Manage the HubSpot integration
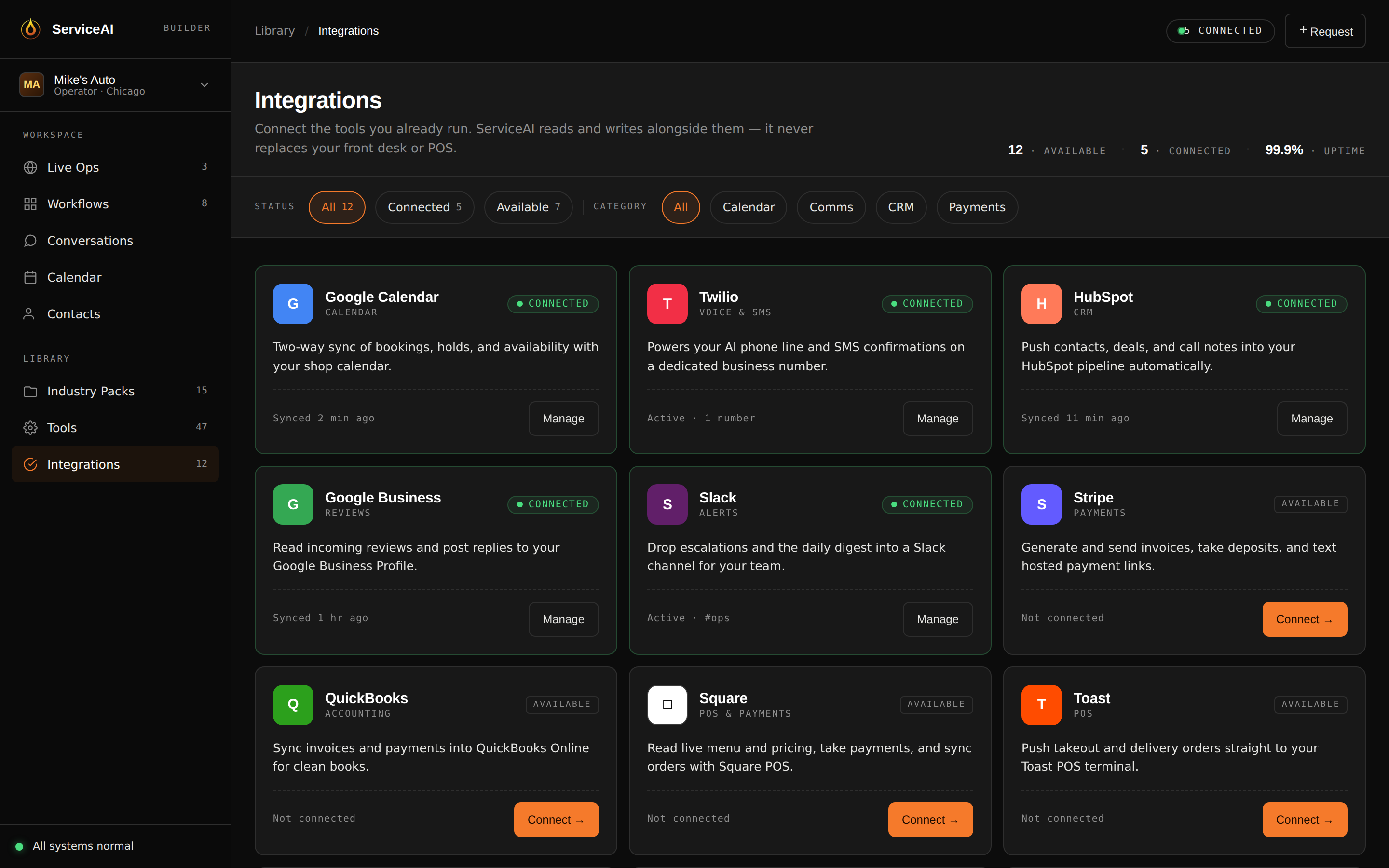Image resolution: width=1389 pixels, height=868 pixels. (x=1312, y=419)
